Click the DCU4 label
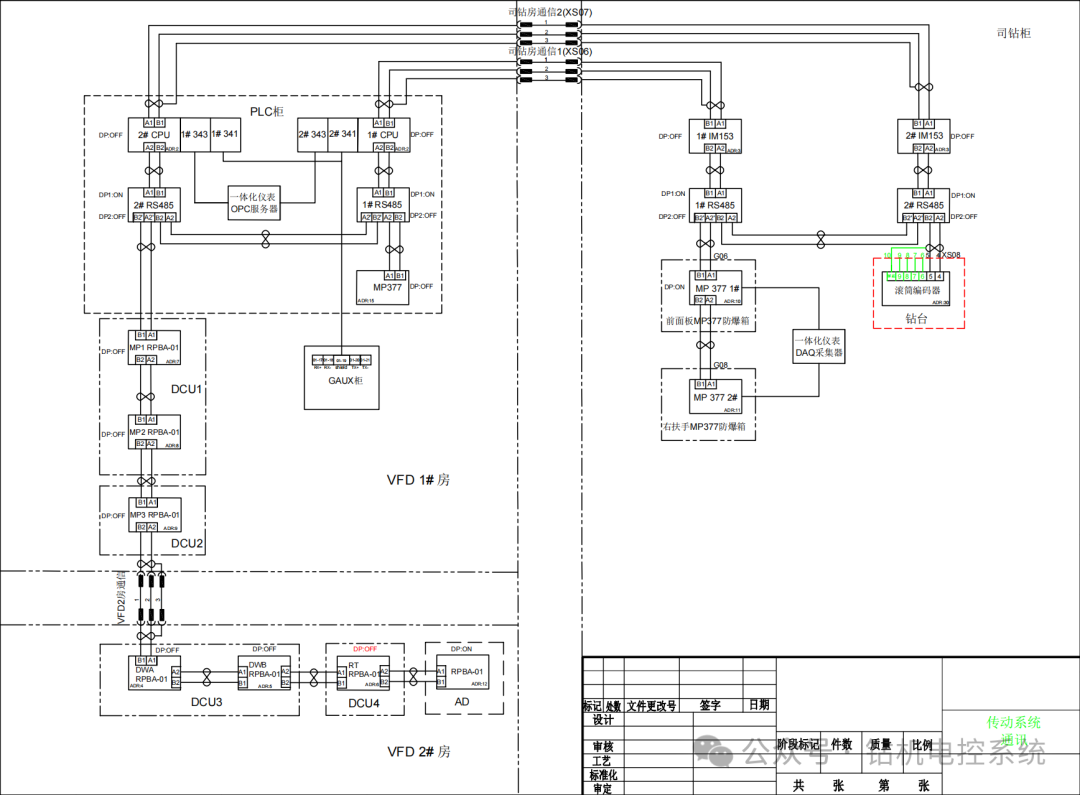Image resolution: width=1080 pixels, height=795 pixels. (364, 703)
